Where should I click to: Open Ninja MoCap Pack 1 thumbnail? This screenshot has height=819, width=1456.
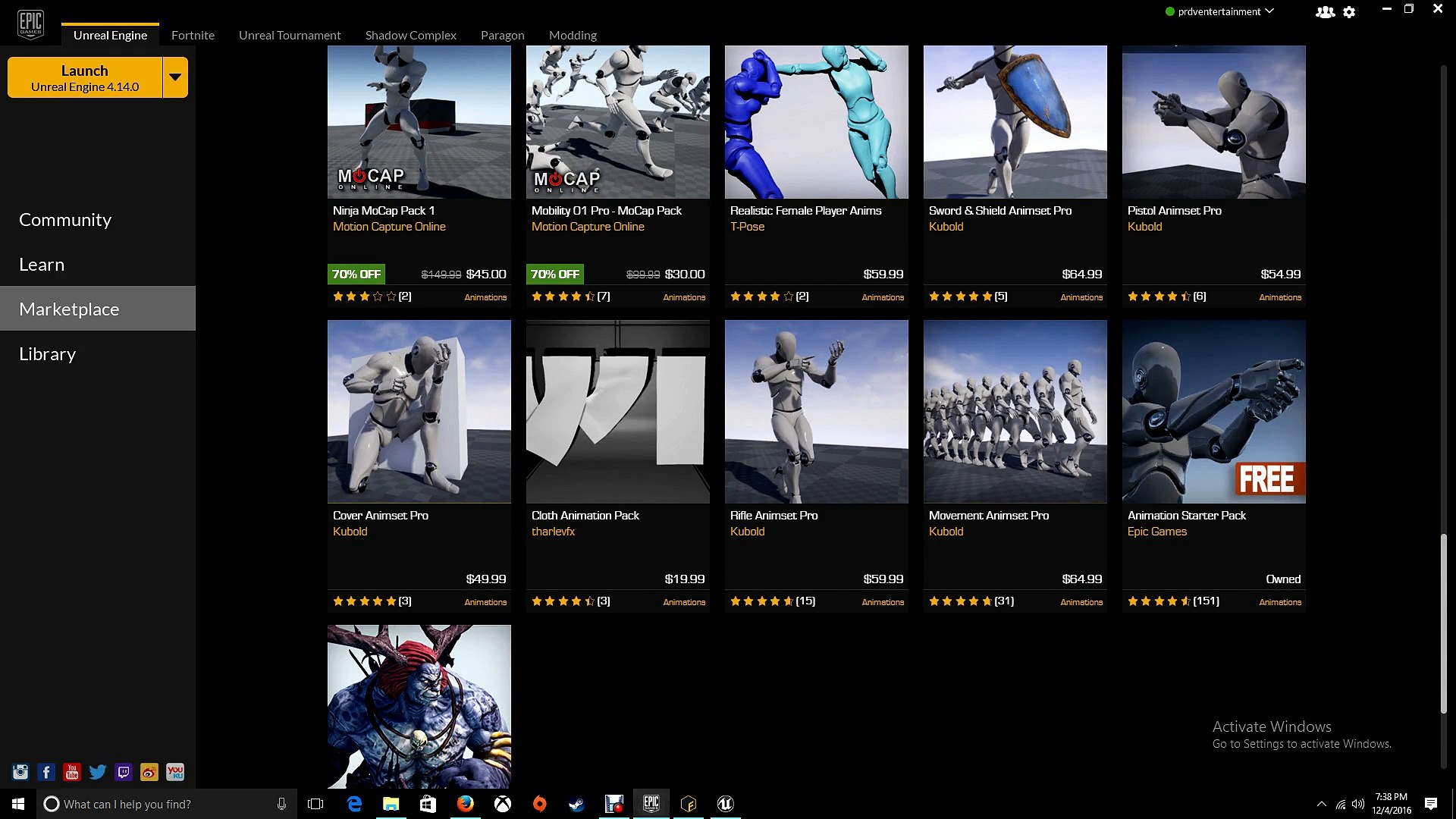(x=419, y=122)
